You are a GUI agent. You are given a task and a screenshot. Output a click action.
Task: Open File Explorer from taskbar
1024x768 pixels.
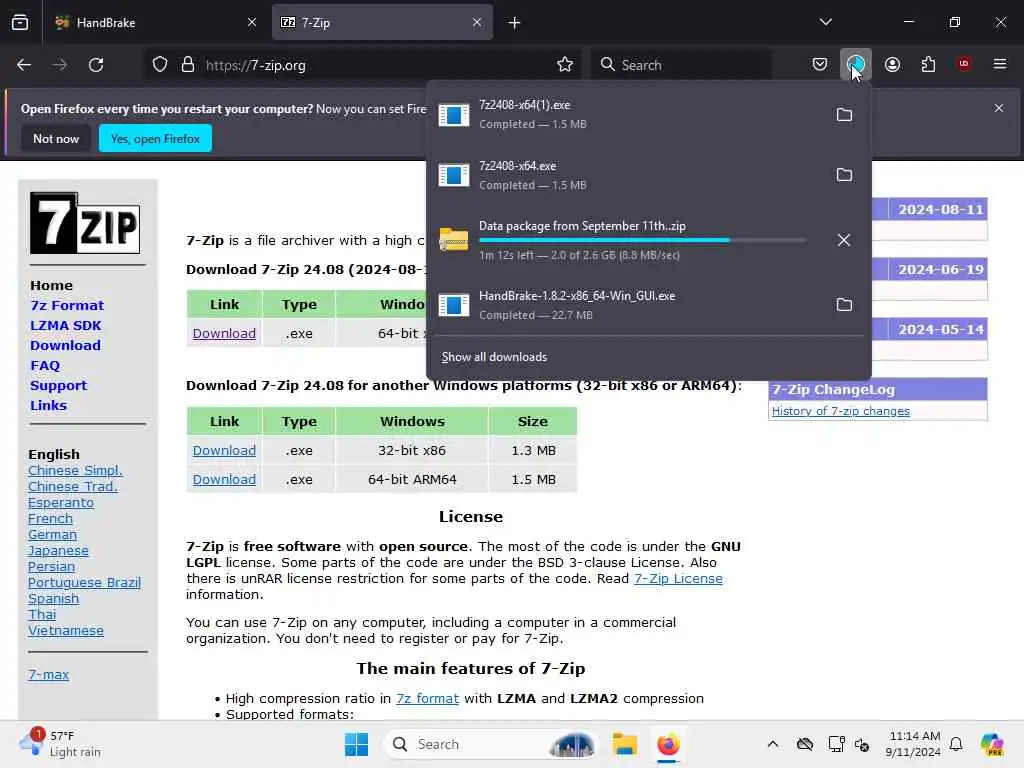click(x=624, y=744)
